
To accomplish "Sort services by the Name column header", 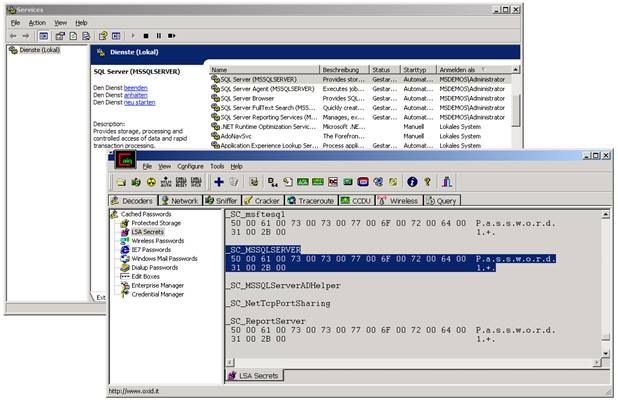I will (264, 70).
